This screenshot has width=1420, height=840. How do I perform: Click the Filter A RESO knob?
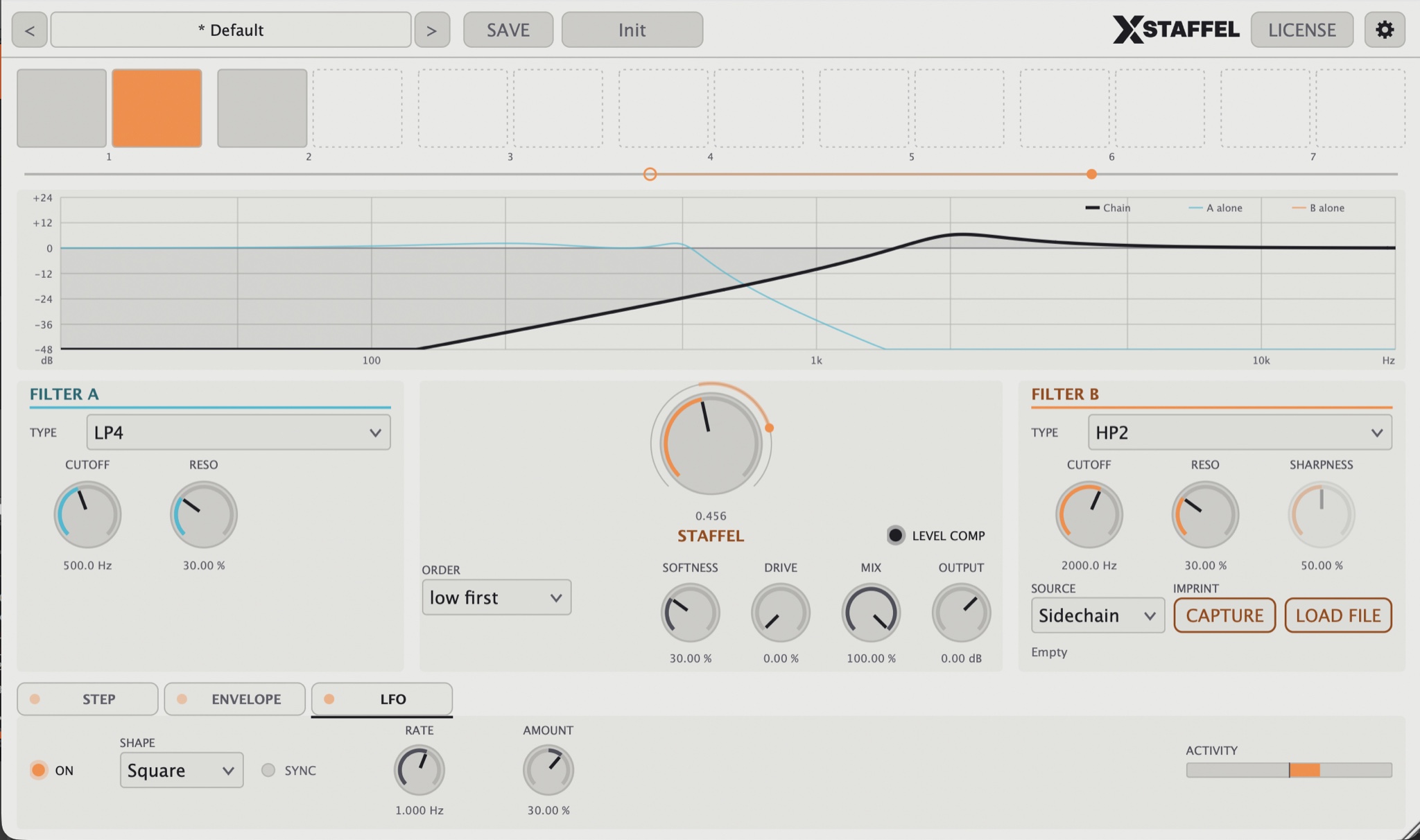pyautogui.click(x=204, y=514)
